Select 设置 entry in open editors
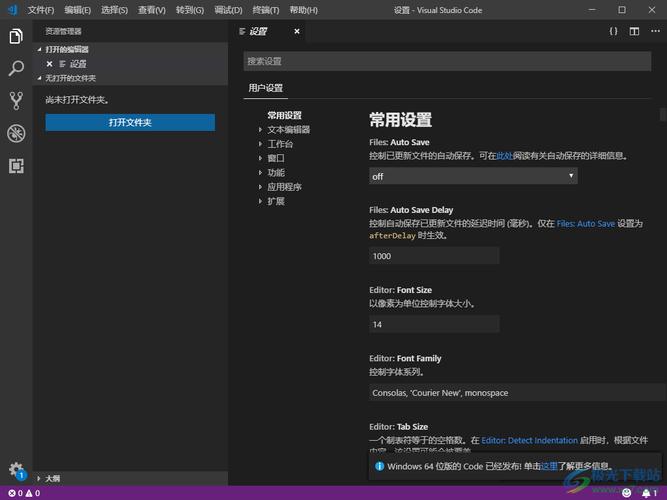Viewport: 667px width, 500px height. [78, 64]
